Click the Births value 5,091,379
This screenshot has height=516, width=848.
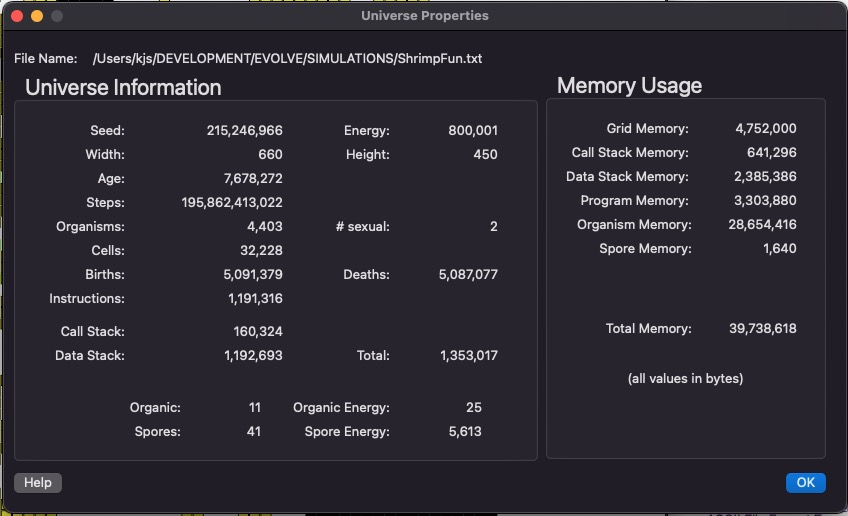[253, 274]
